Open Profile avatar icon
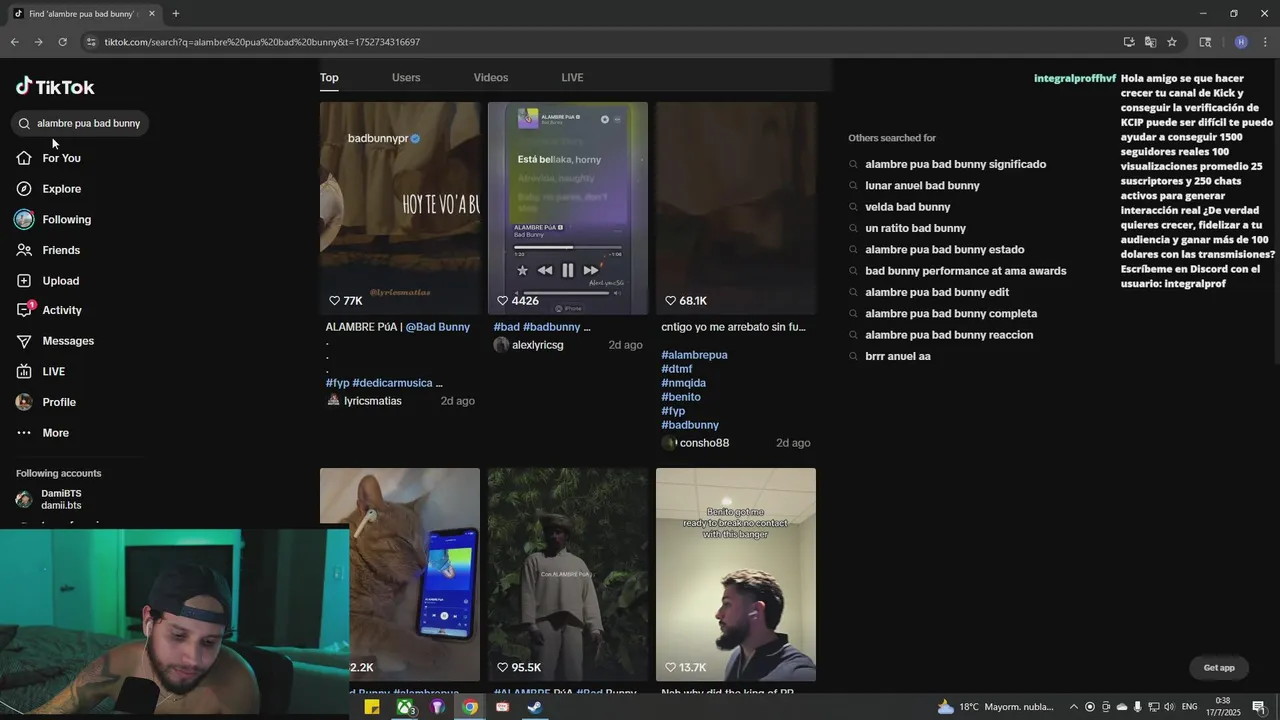Viewport: 1280px width, 720px height. 24,402
